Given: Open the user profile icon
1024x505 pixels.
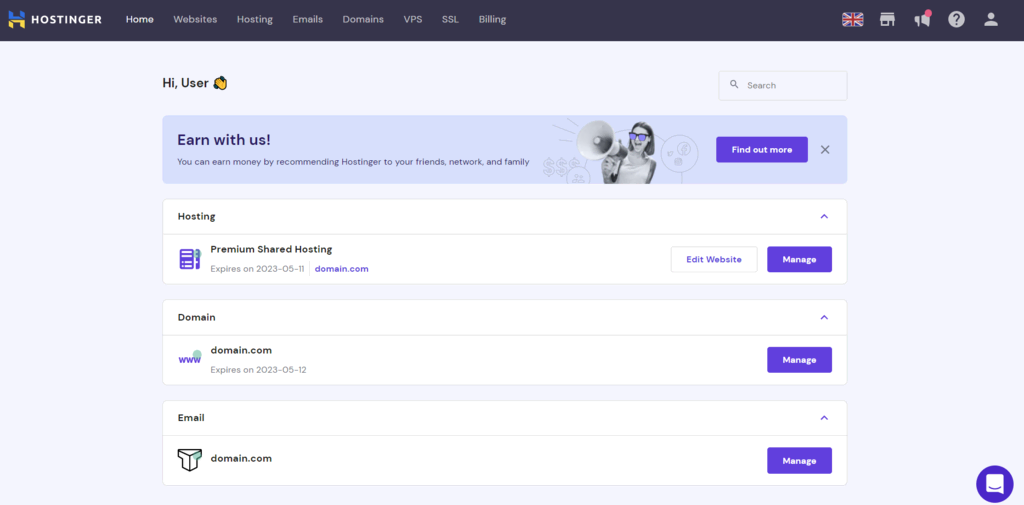Looking at the screenshot, I should (x=991, y=20).
